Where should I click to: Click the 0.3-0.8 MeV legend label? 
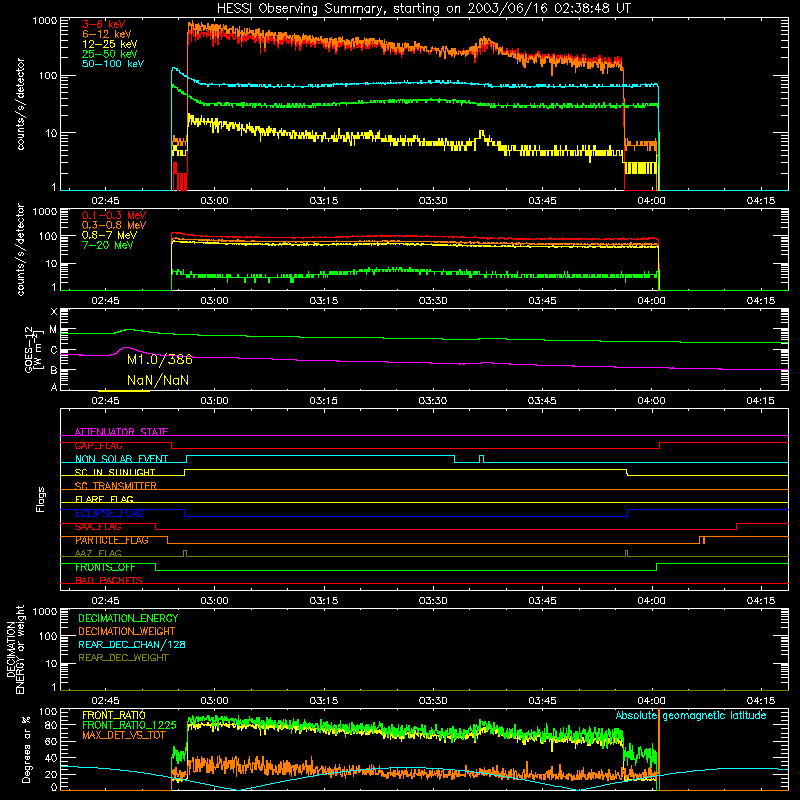point(114,226)
